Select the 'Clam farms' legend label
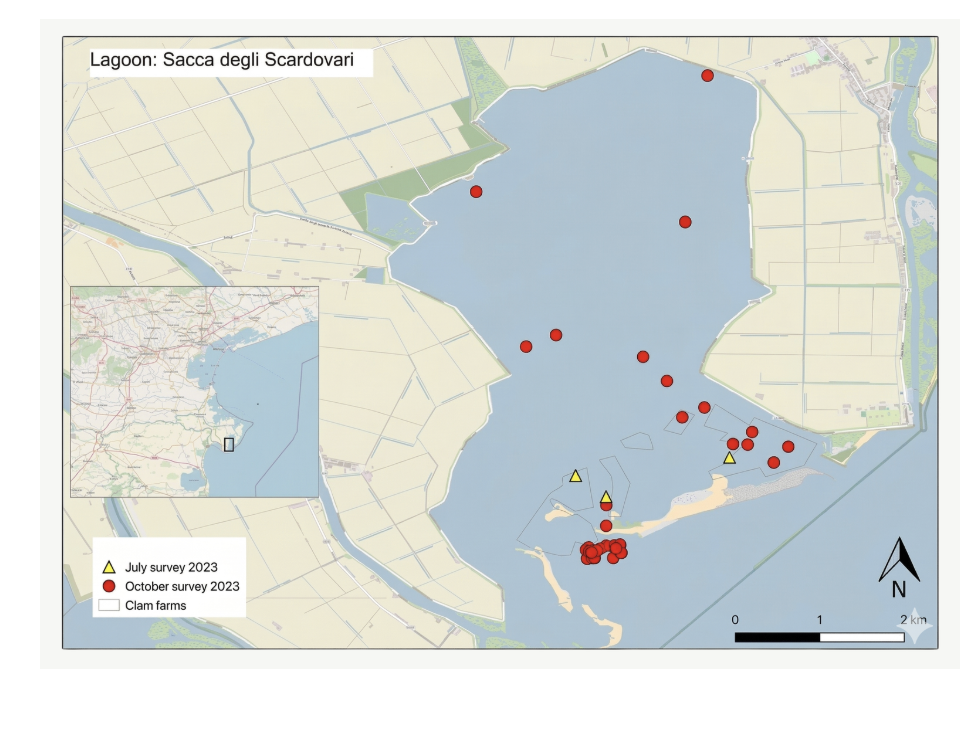Image resolution: width=974 pixels, height=736 pixels. pos(155,606)
